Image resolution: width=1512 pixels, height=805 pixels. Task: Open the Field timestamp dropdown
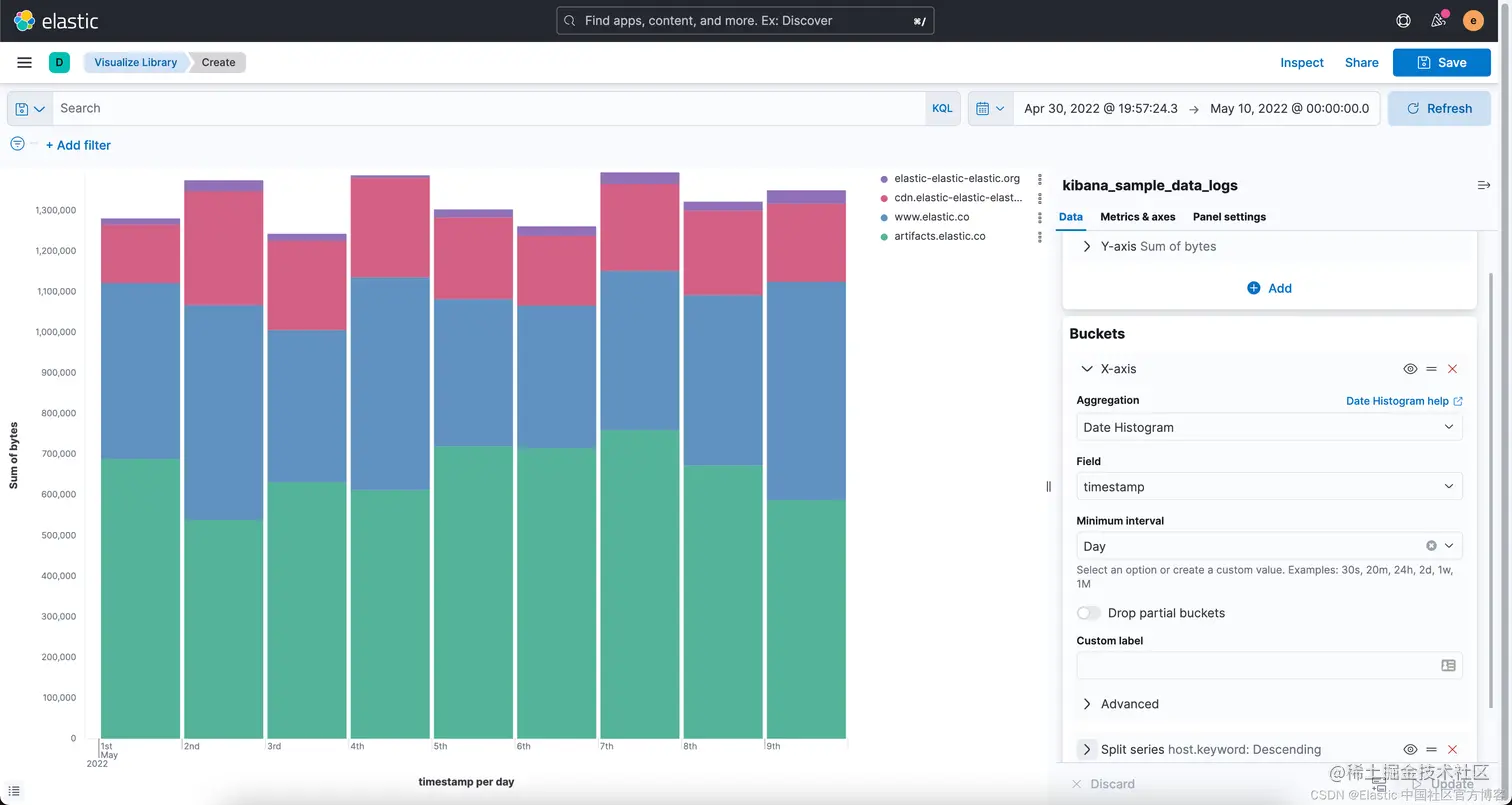click(1269, 486)
